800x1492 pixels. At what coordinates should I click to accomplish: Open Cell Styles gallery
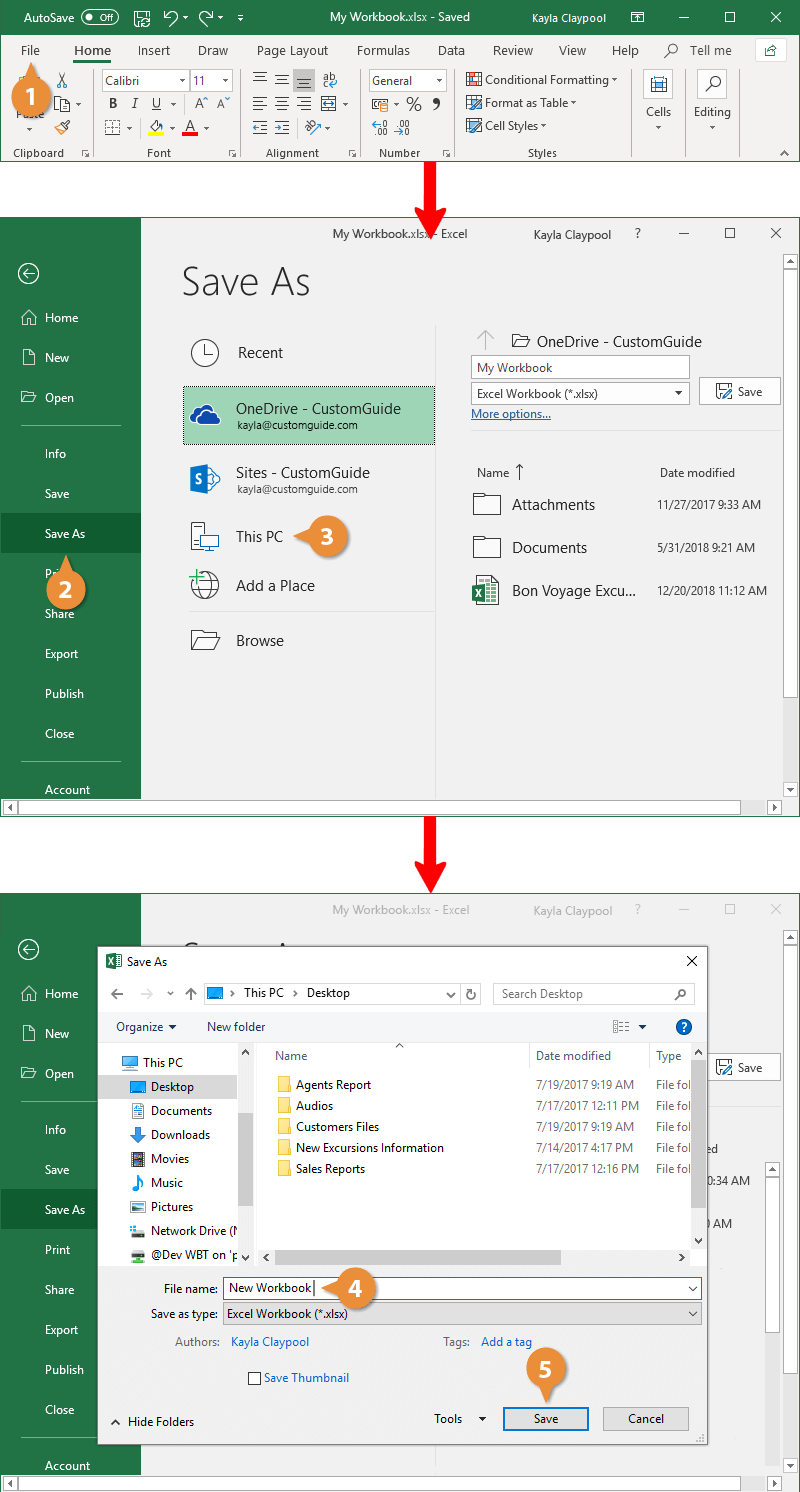click(x=512, y=125)
